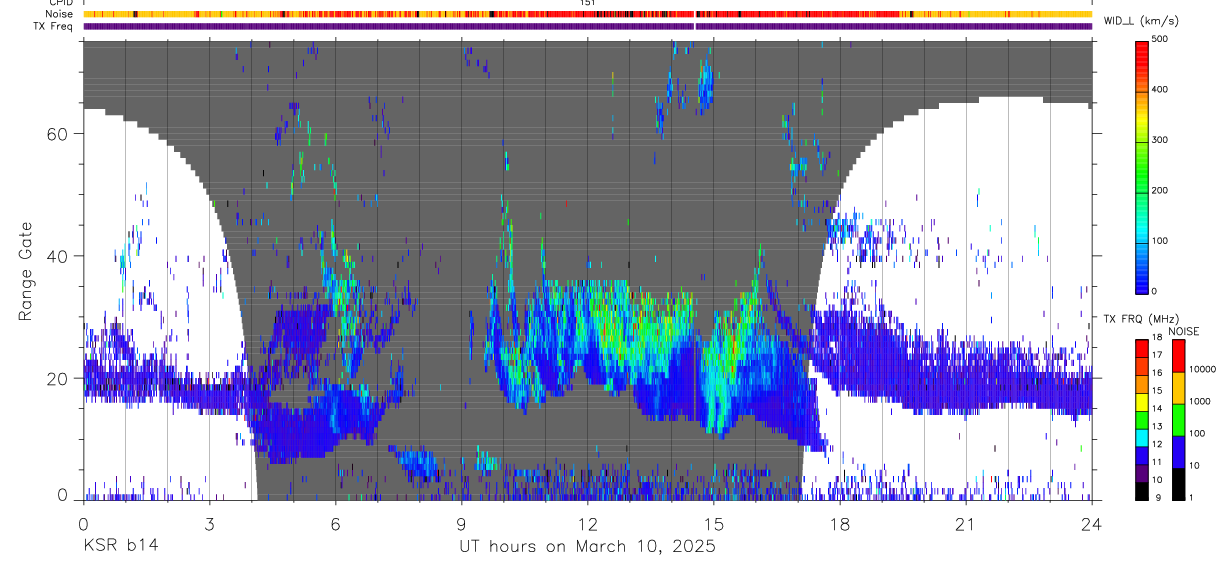The height and width of the screenshot is (567, 1228).
Task: Select the 12 tick on UT hours axis
Action: [x=587, y=523]
